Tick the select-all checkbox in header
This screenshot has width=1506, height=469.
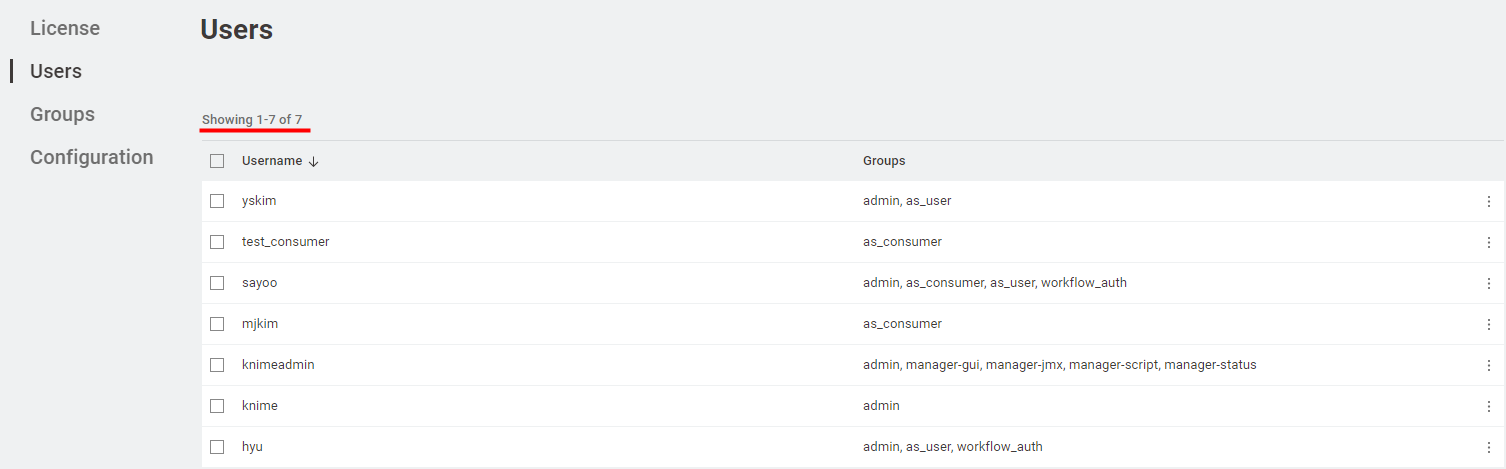pos(217,161)
